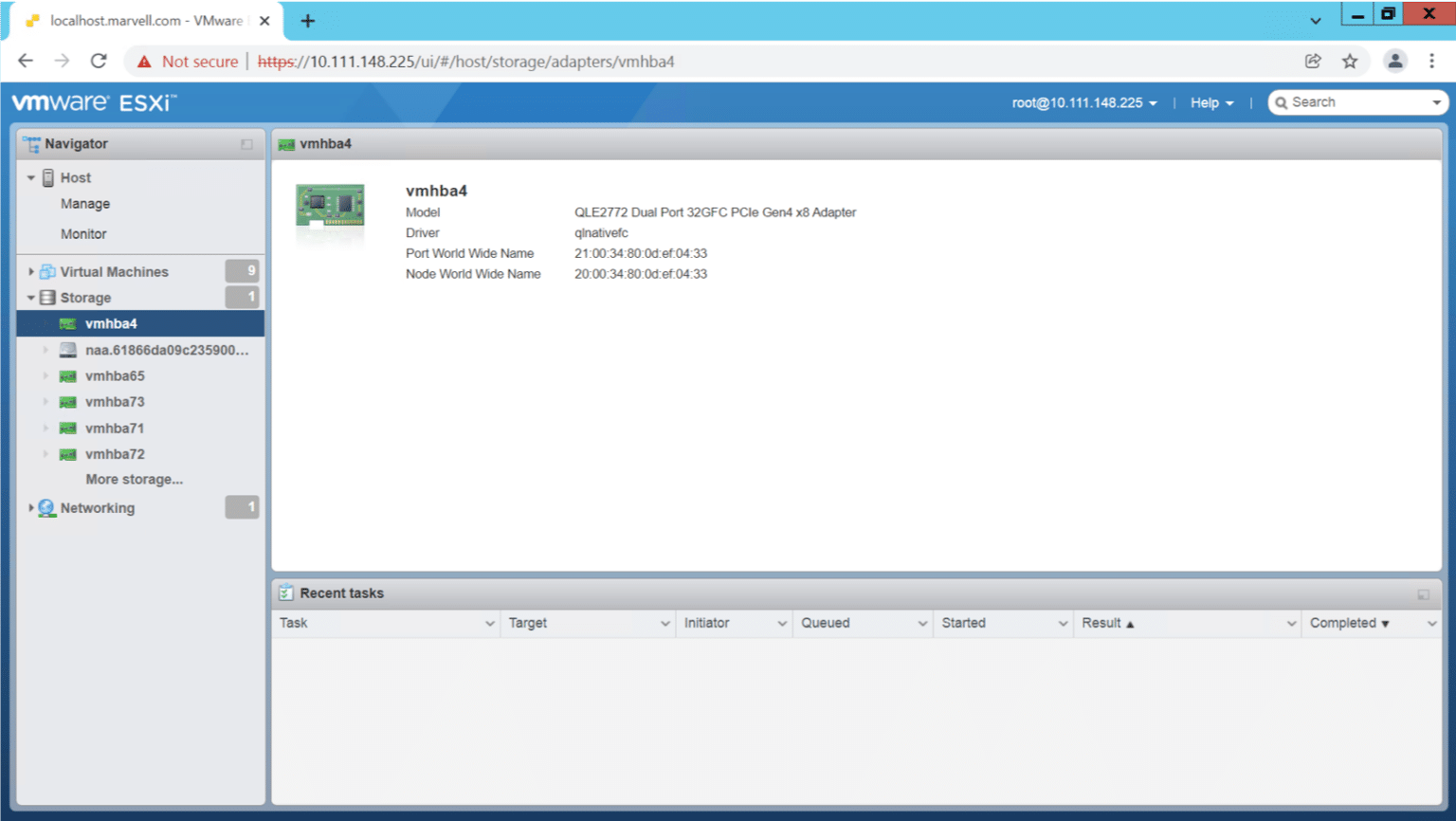Click the vmhba4 adapter icon in the tree
The height and width of the screenshot is (821, 1456).
coord(68,324)
